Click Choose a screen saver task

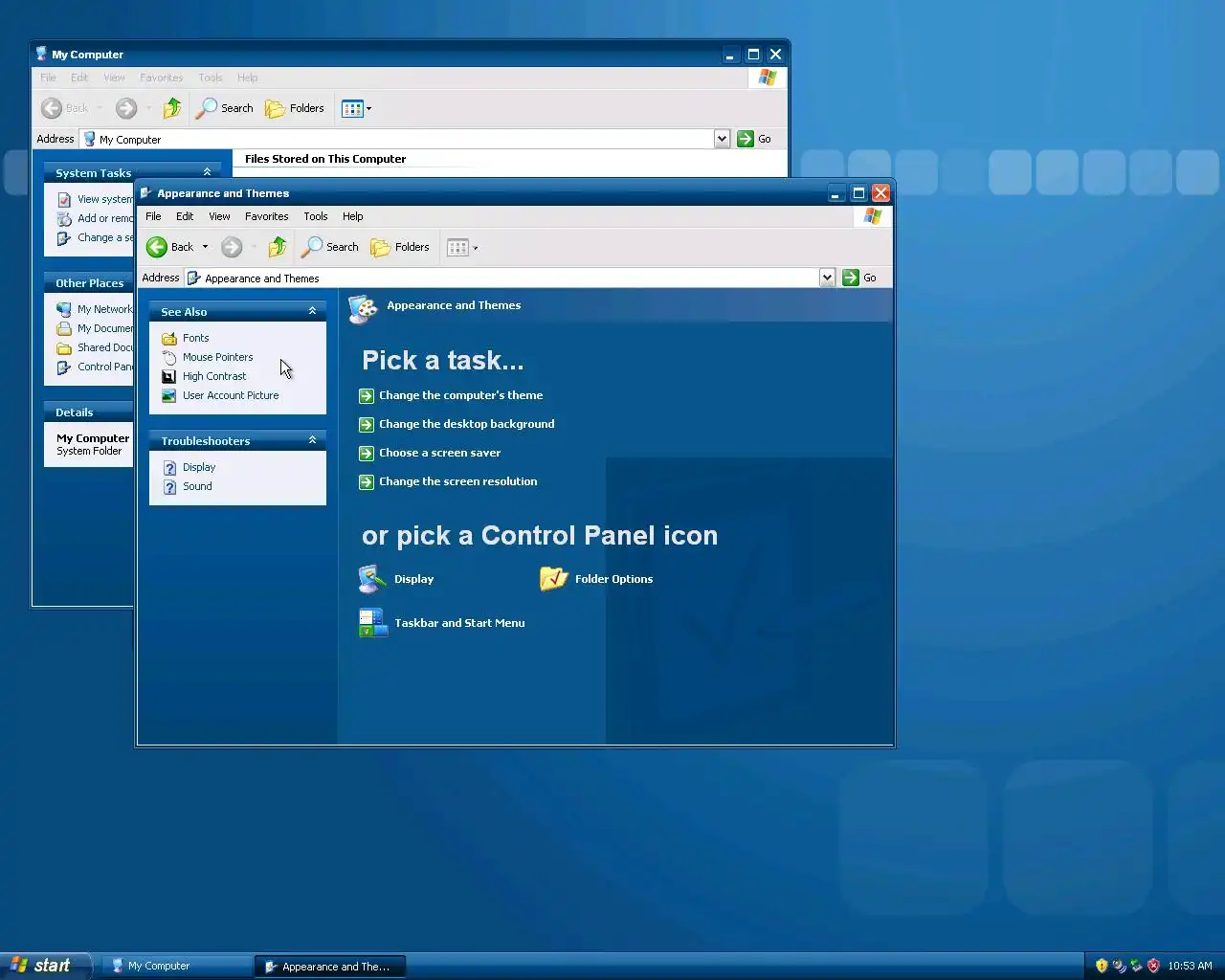point(439,453)
